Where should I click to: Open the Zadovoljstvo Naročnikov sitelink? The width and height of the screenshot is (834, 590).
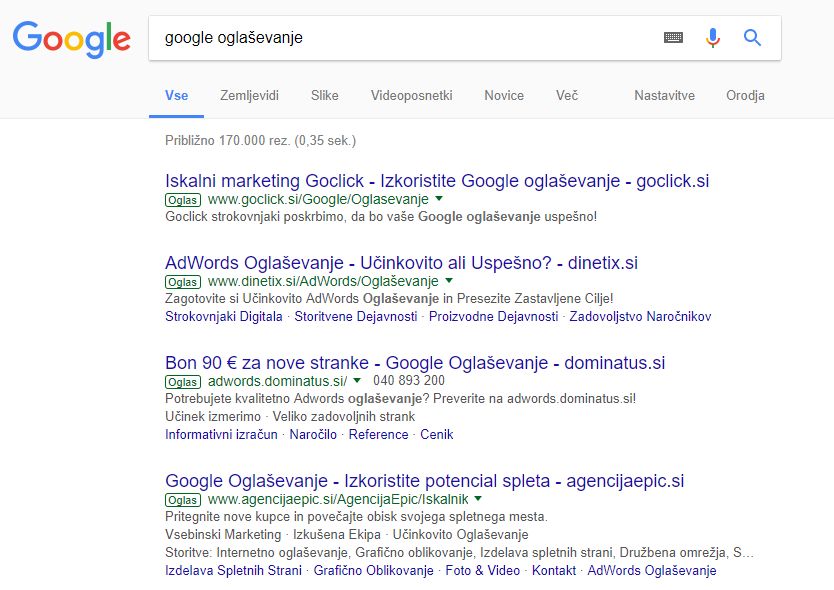(640, 317)
